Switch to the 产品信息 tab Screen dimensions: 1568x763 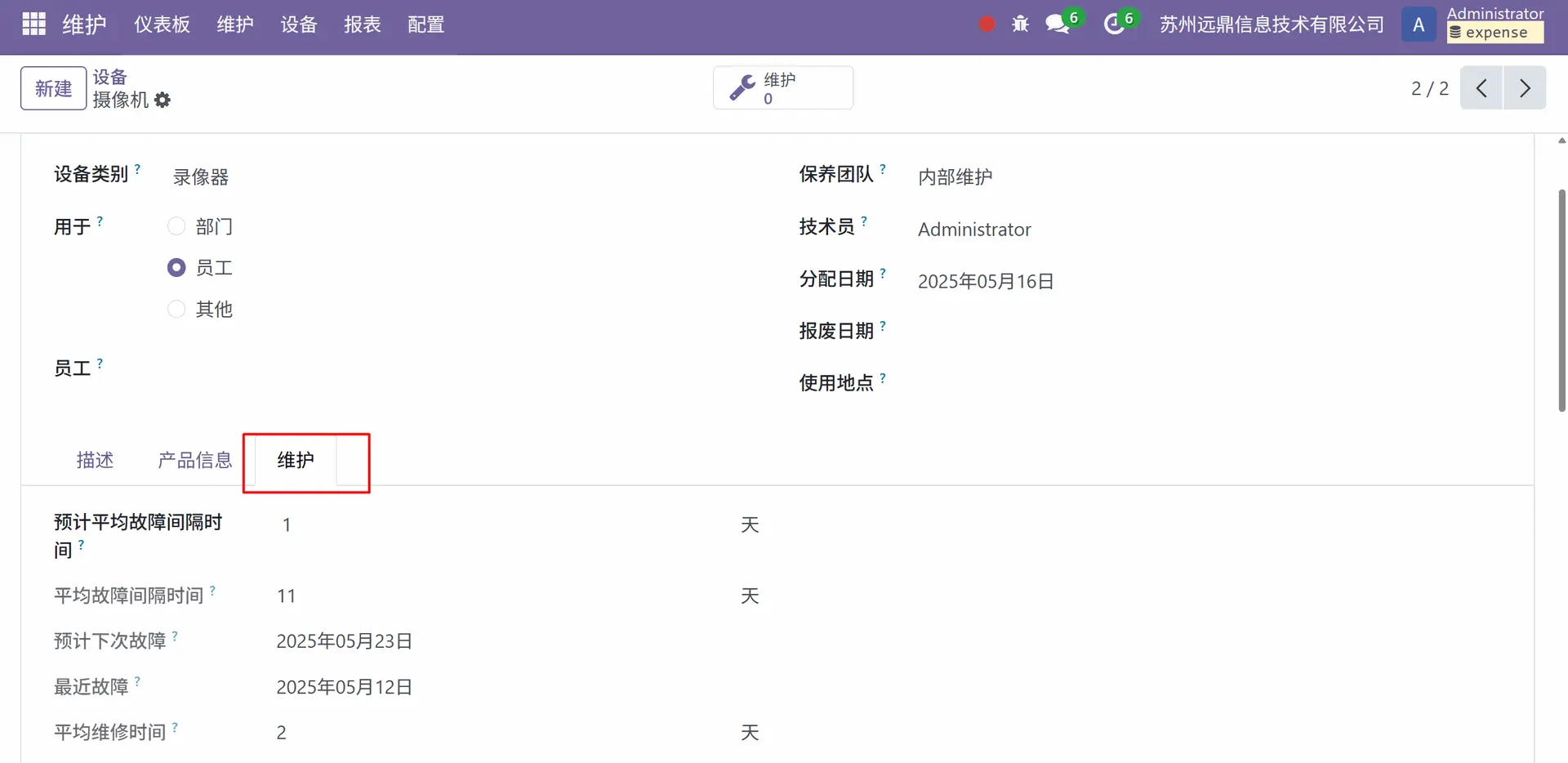tap(195, 461)
